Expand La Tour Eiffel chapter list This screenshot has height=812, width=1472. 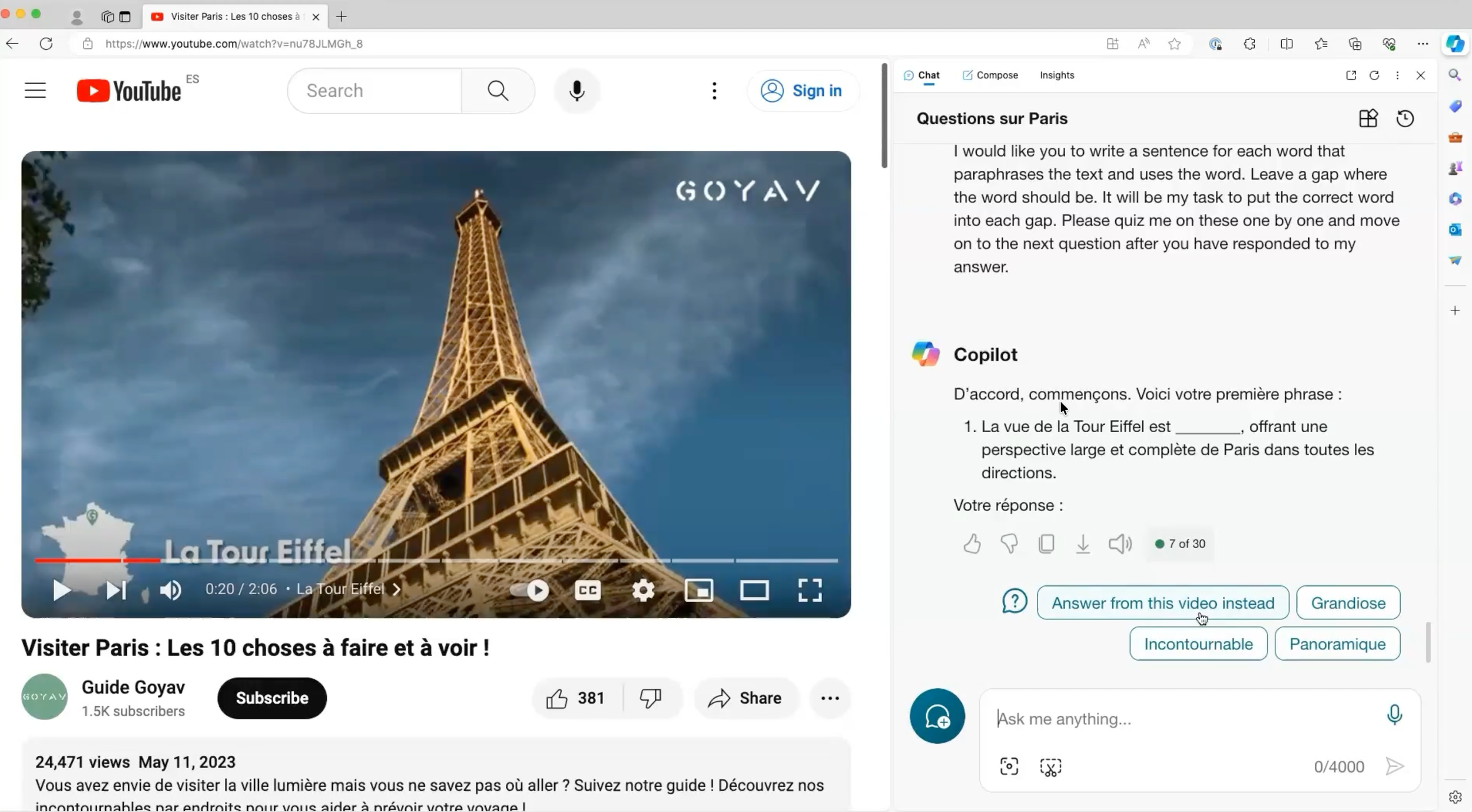349,589
